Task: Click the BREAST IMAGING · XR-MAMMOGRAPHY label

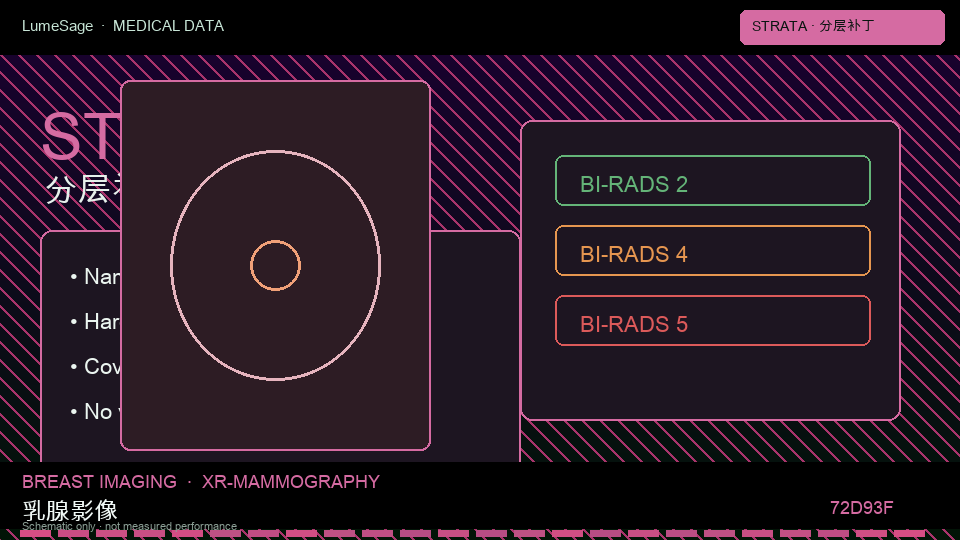Action: tap(201, 482)
